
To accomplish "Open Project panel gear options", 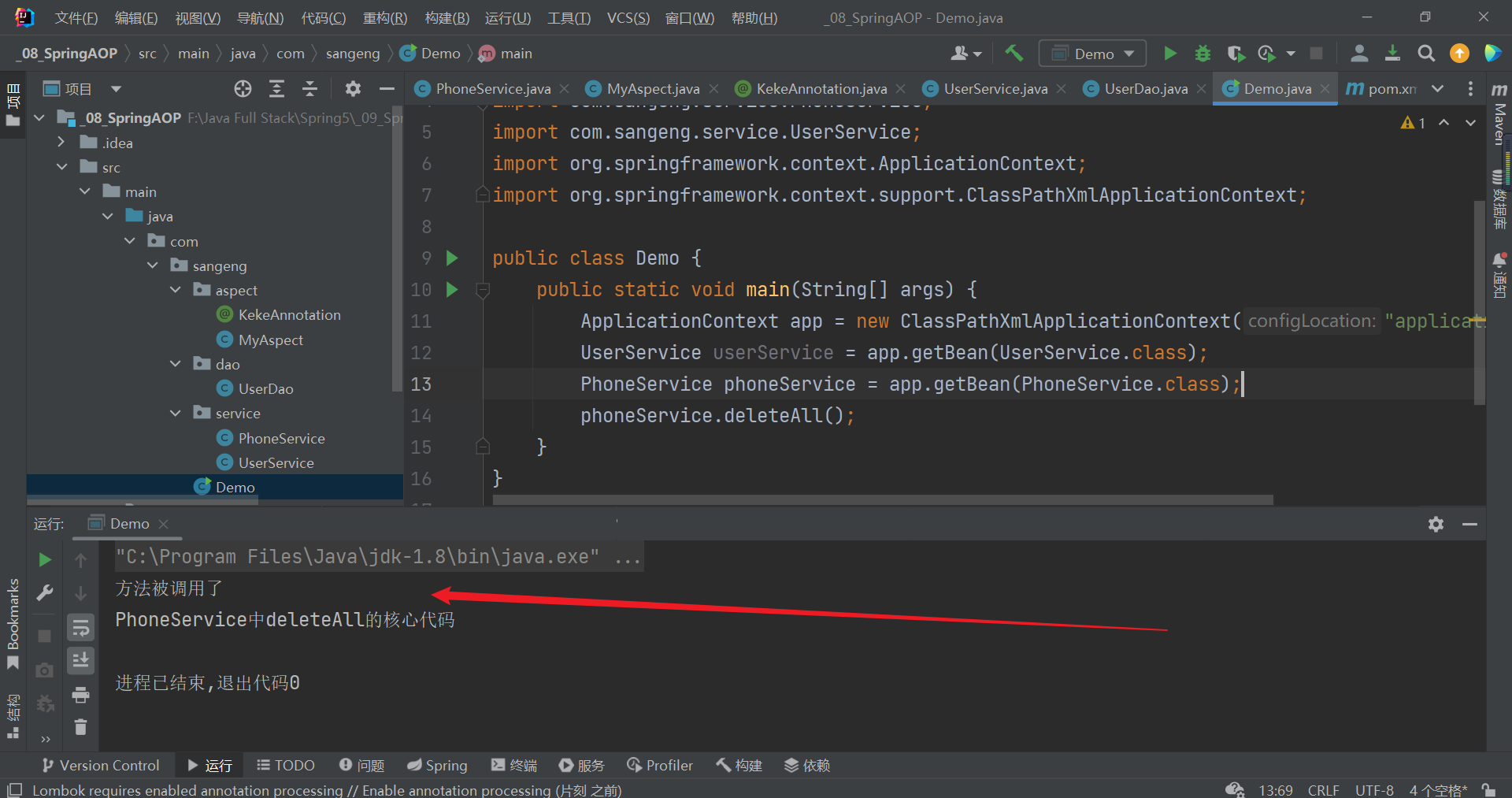I will click(353, 89).
